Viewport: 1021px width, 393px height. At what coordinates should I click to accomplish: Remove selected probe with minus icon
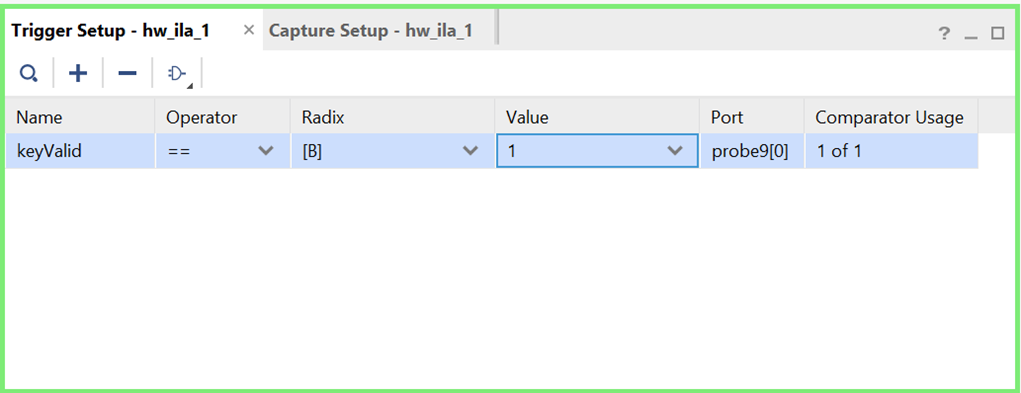pos(127,73)
